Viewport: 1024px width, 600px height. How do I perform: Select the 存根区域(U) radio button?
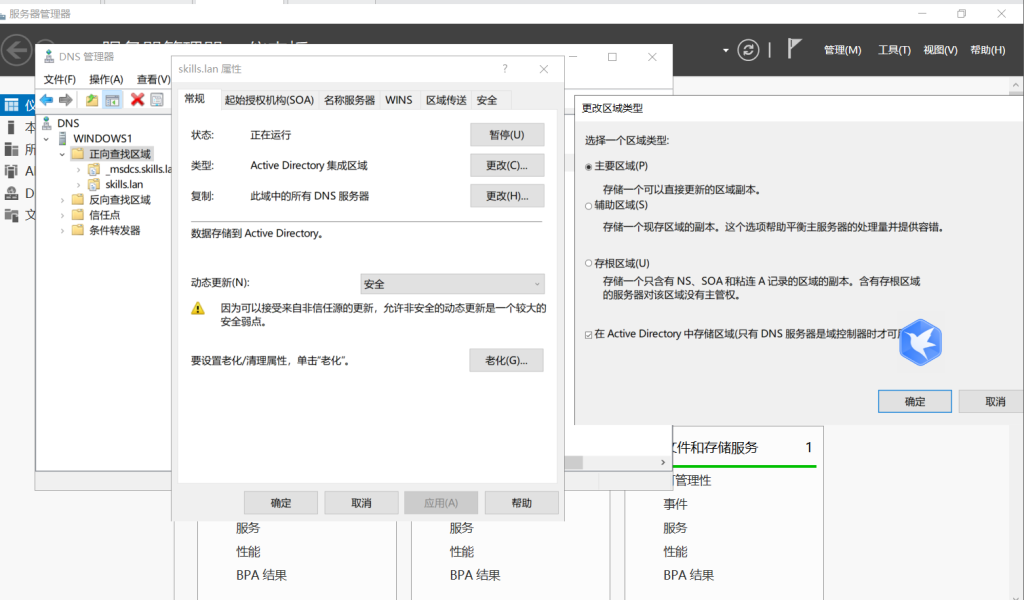point(589,263)
